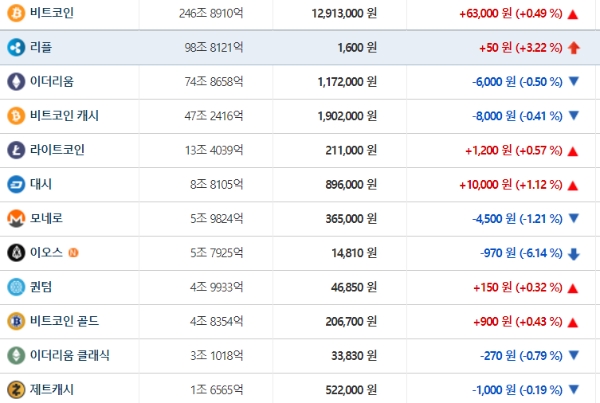Select the change value -970 원 (-6.14 %)
This screenshot has width=600, height=403.
tap(521, 253)
